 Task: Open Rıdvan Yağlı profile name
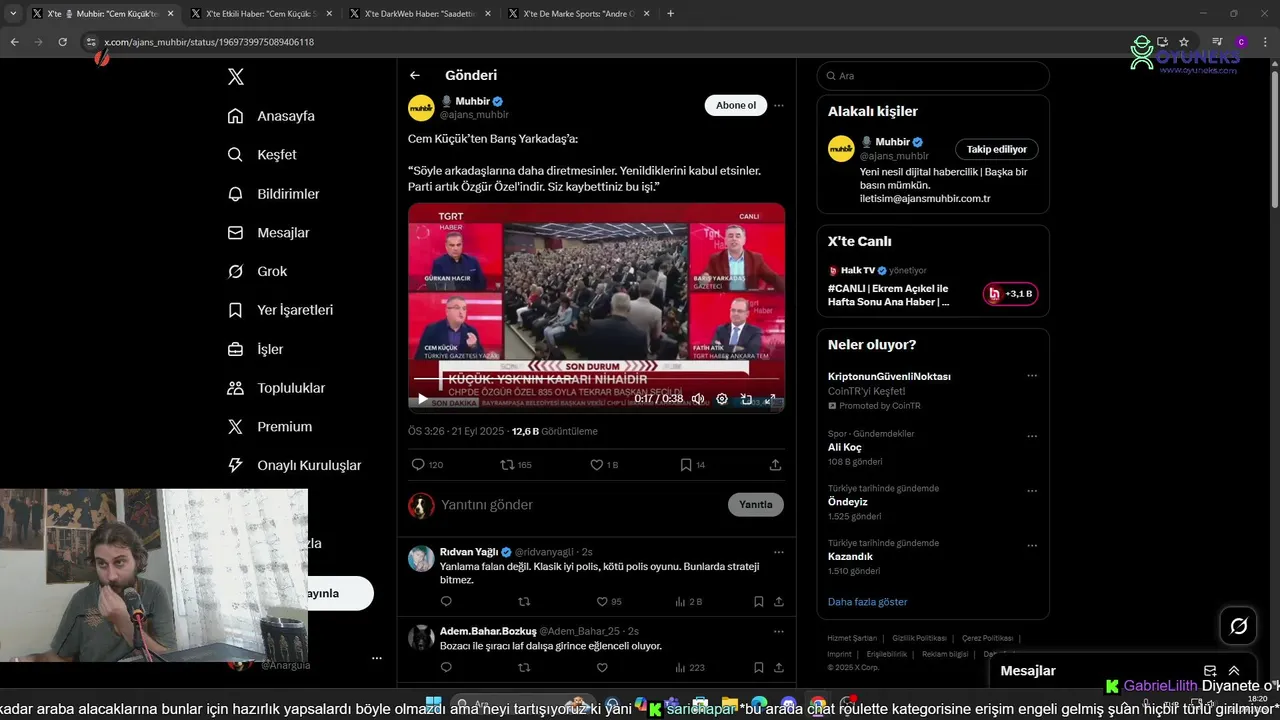pos(469,552)
